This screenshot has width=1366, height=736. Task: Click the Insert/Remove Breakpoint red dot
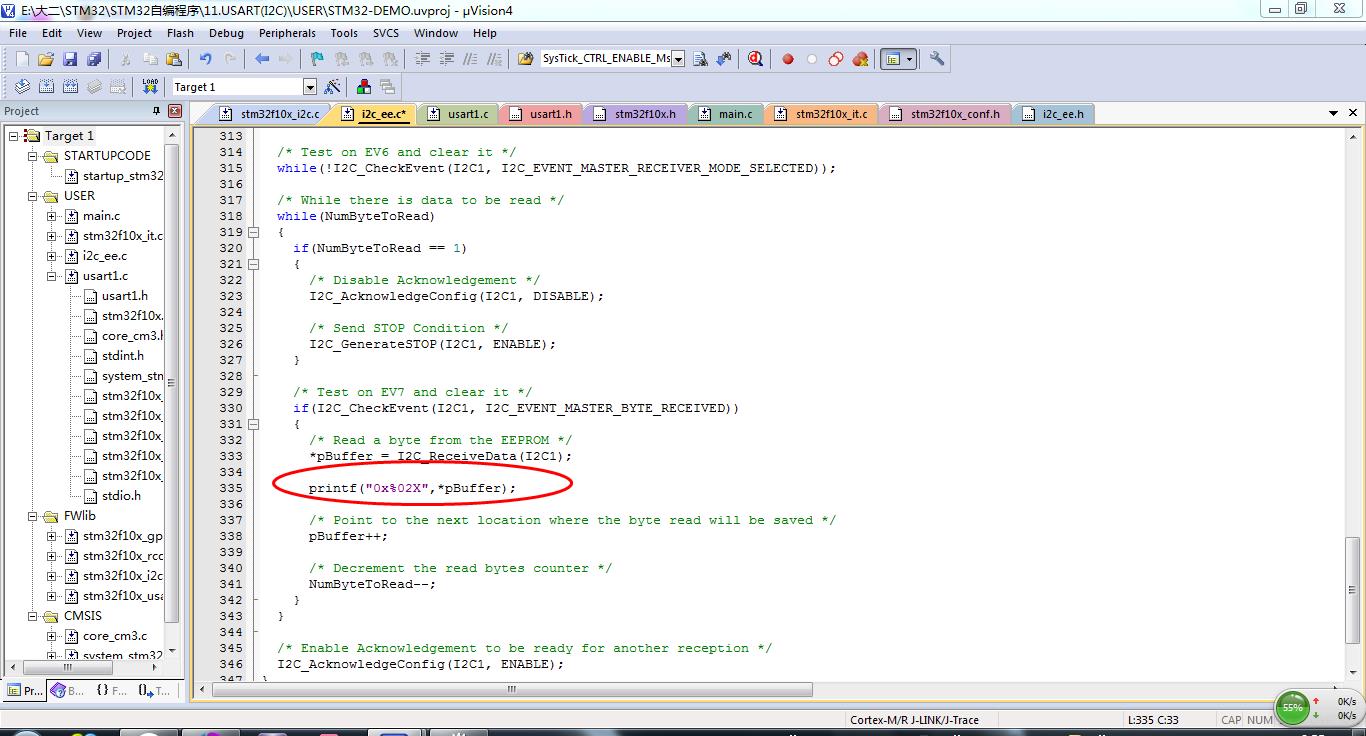(788, 59)
